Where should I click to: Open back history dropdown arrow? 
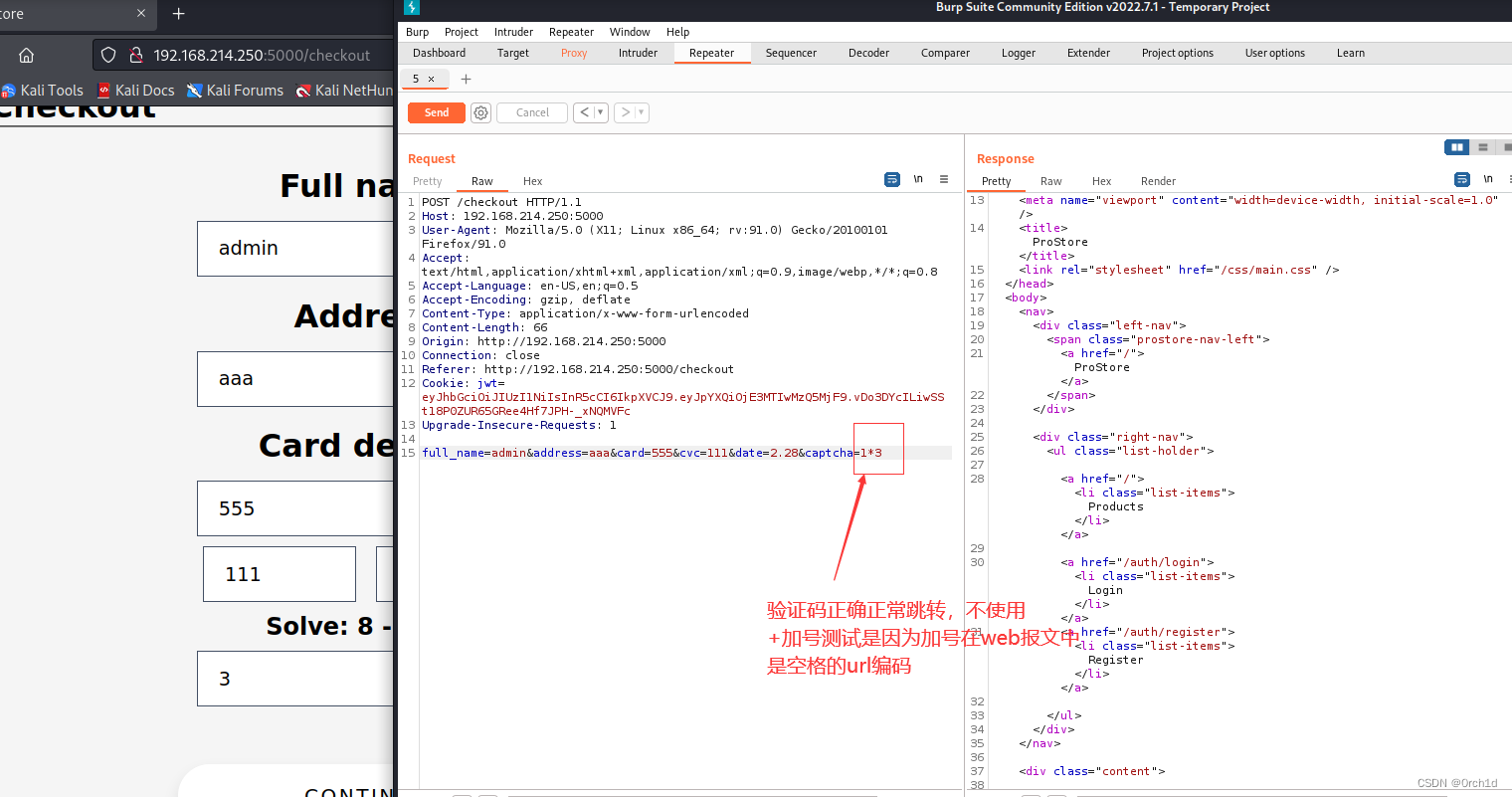coord(601,112)
